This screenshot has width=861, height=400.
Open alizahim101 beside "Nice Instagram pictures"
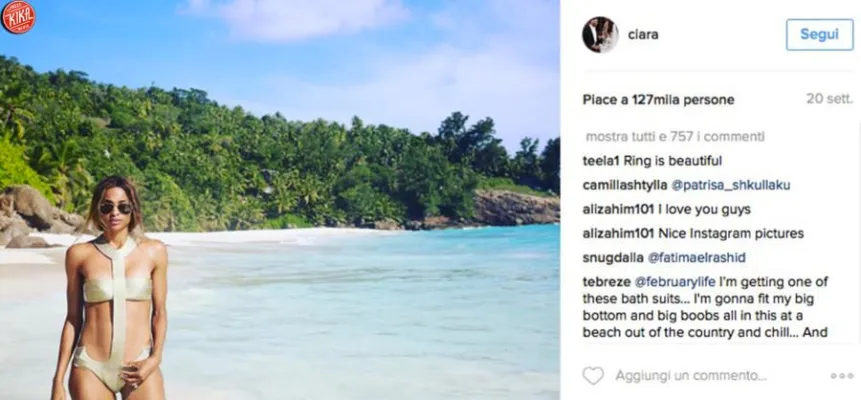tap(620, 234)
